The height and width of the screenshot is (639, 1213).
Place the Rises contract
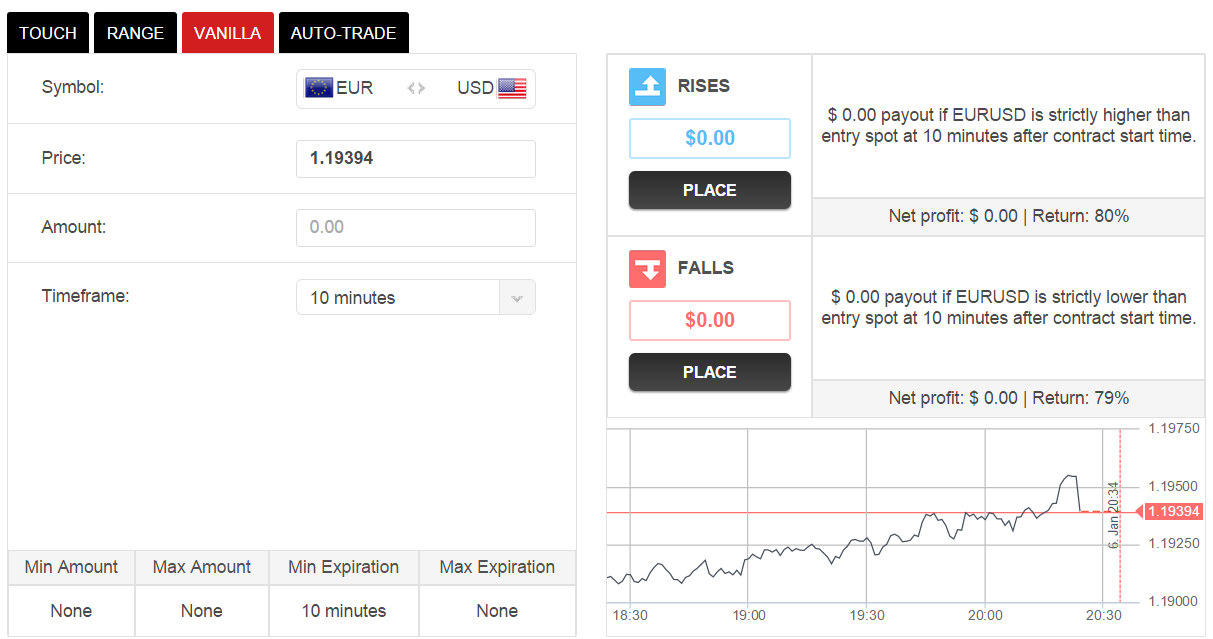710,190
